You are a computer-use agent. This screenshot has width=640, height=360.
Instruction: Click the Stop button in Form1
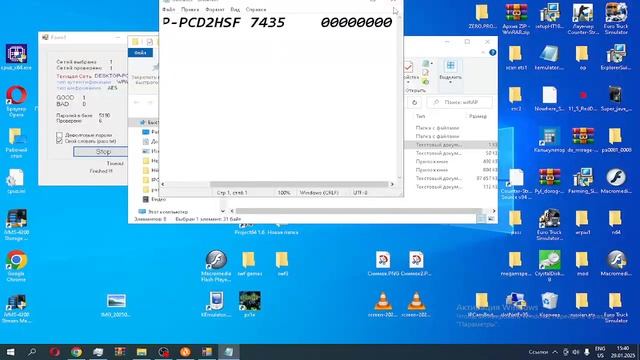[x=100, y=151]
